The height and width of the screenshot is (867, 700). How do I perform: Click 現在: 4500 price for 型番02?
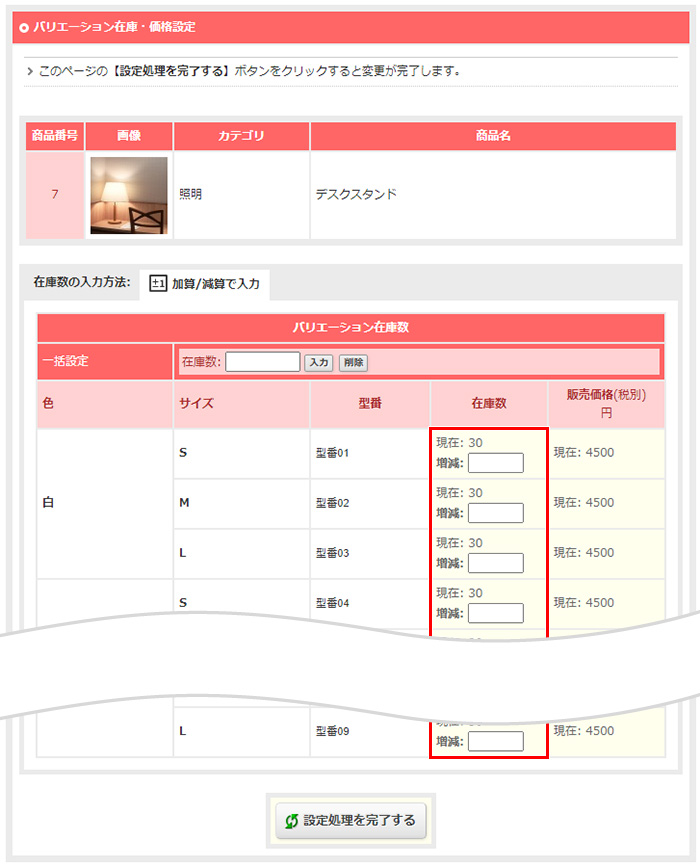[584, 503]
